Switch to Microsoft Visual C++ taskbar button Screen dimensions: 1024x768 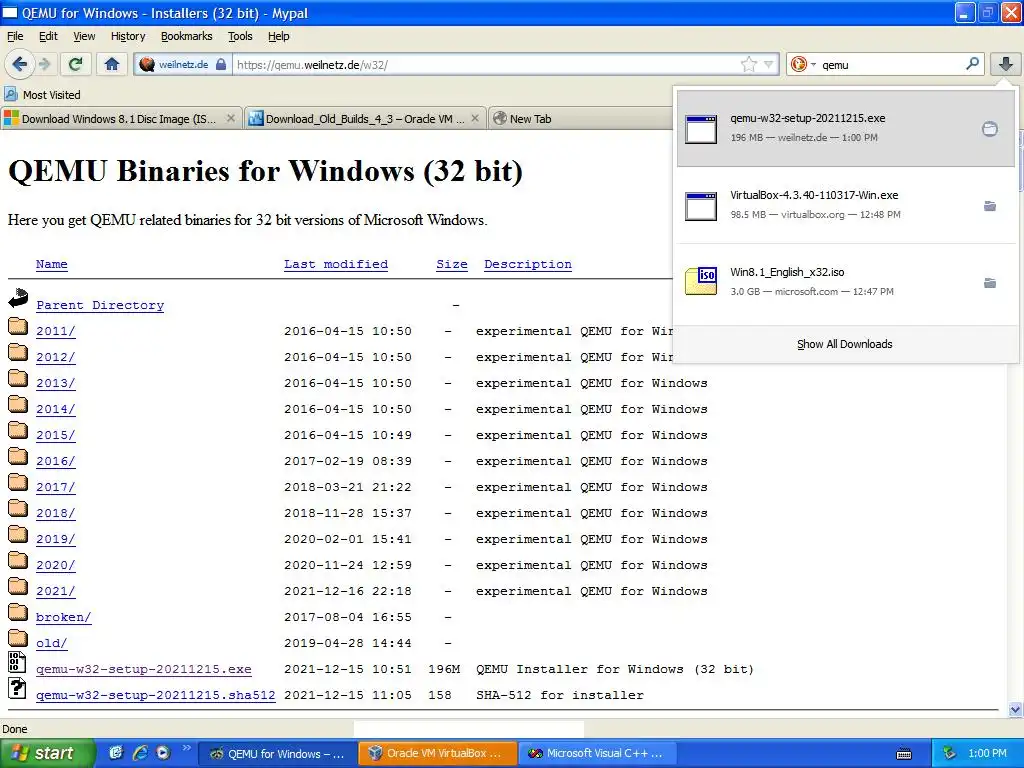pos(598,753)
